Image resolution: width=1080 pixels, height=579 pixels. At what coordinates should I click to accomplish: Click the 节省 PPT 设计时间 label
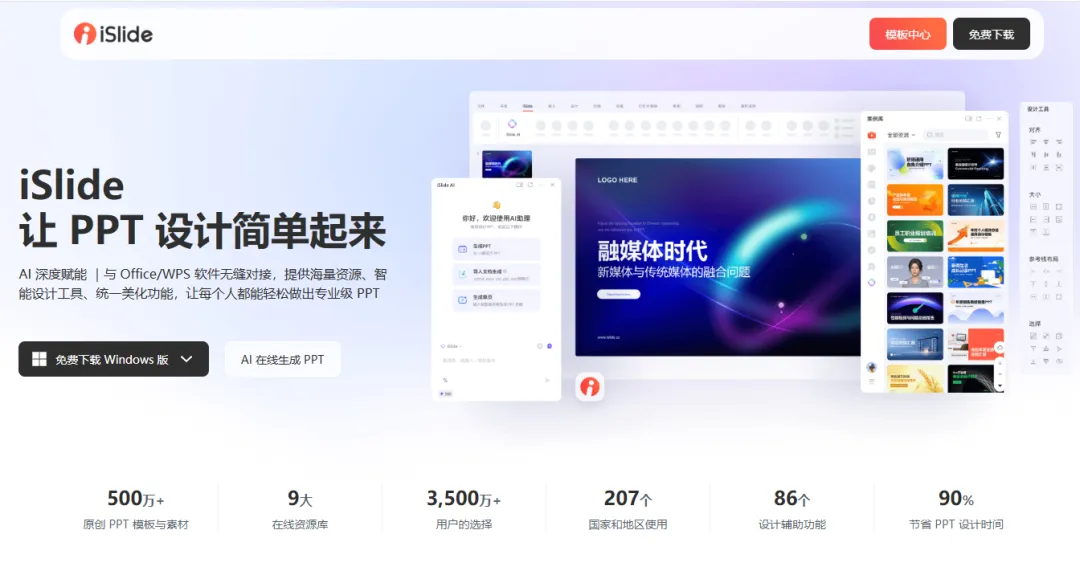(x=956, y=525)
